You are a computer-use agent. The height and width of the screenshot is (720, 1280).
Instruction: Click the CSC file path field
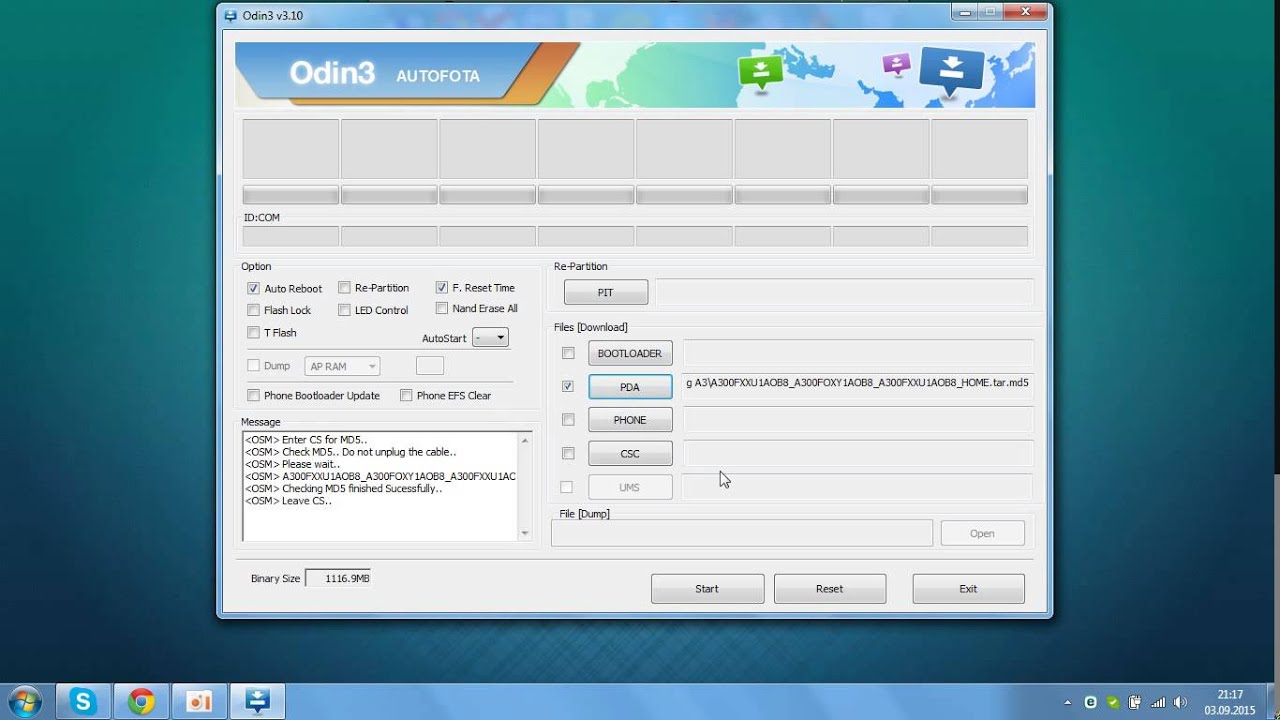tap(857, 453)
